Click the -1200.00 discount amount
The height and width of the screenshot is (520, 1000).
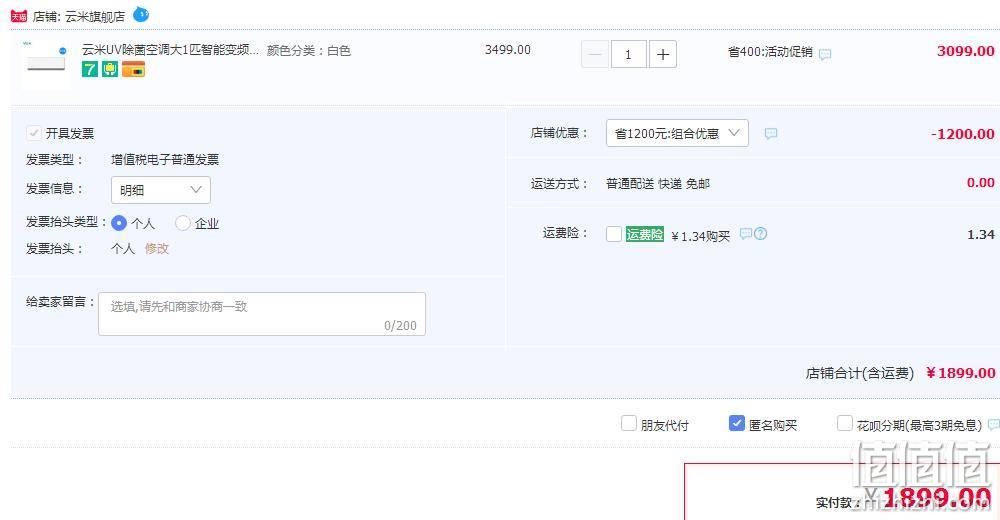(962, 134)
